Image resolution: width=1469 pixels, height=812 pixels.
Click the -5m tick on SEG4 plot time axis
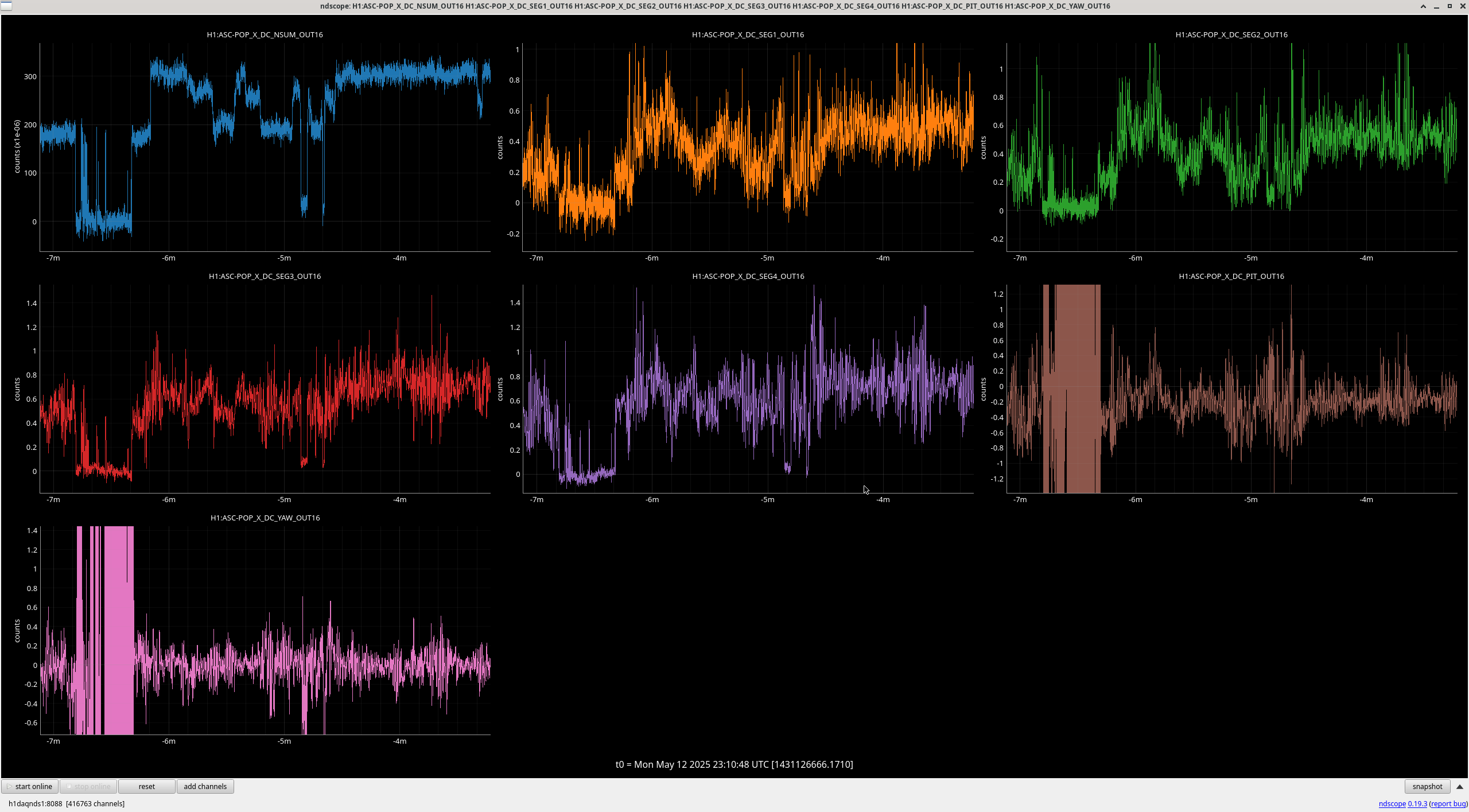768,500
